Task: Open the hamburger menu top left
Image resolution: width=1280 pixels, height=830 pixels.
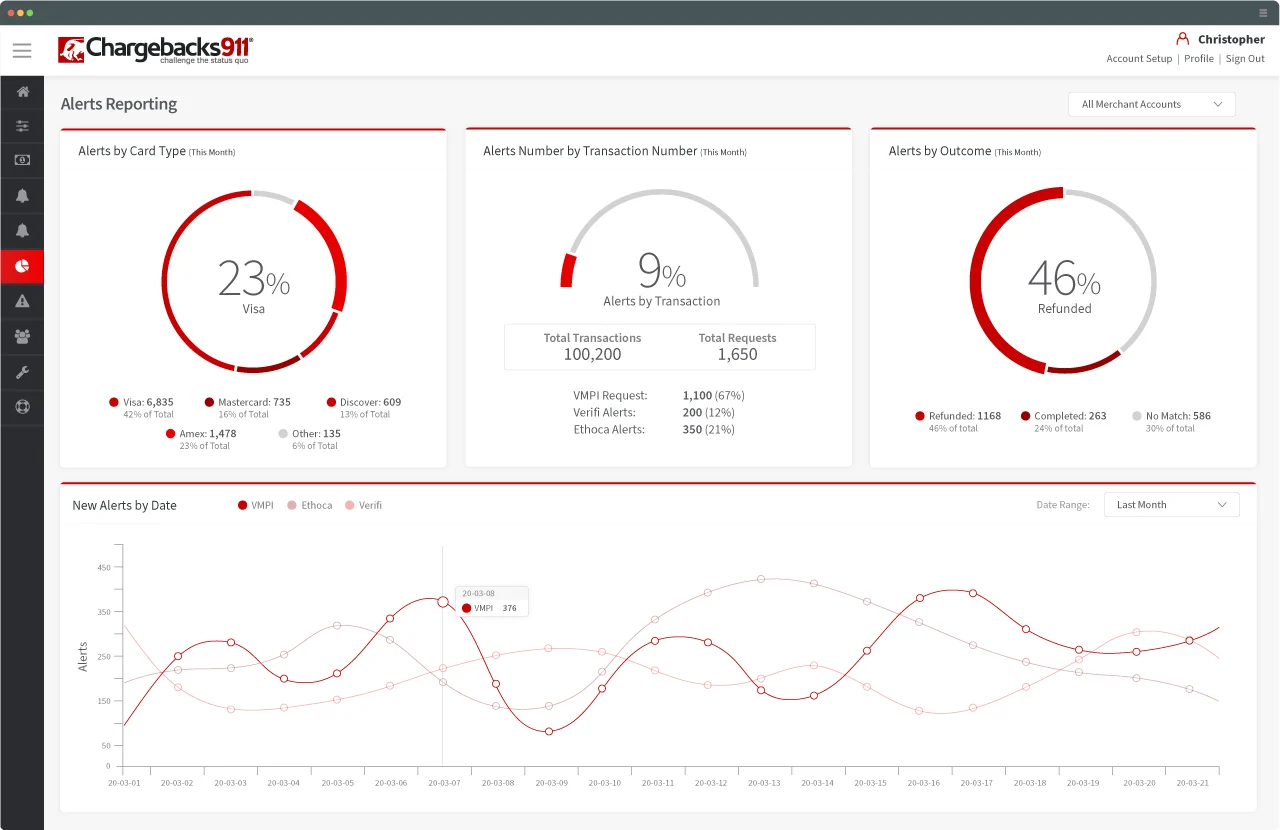Action: 22,50
